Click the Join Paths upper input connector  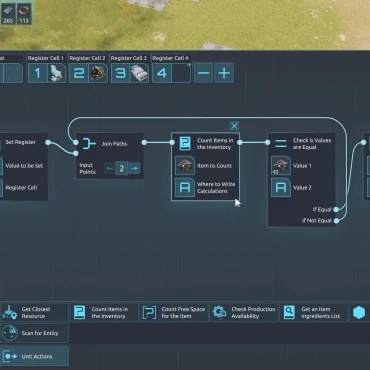pyautogui.click(x=76, y=142)
